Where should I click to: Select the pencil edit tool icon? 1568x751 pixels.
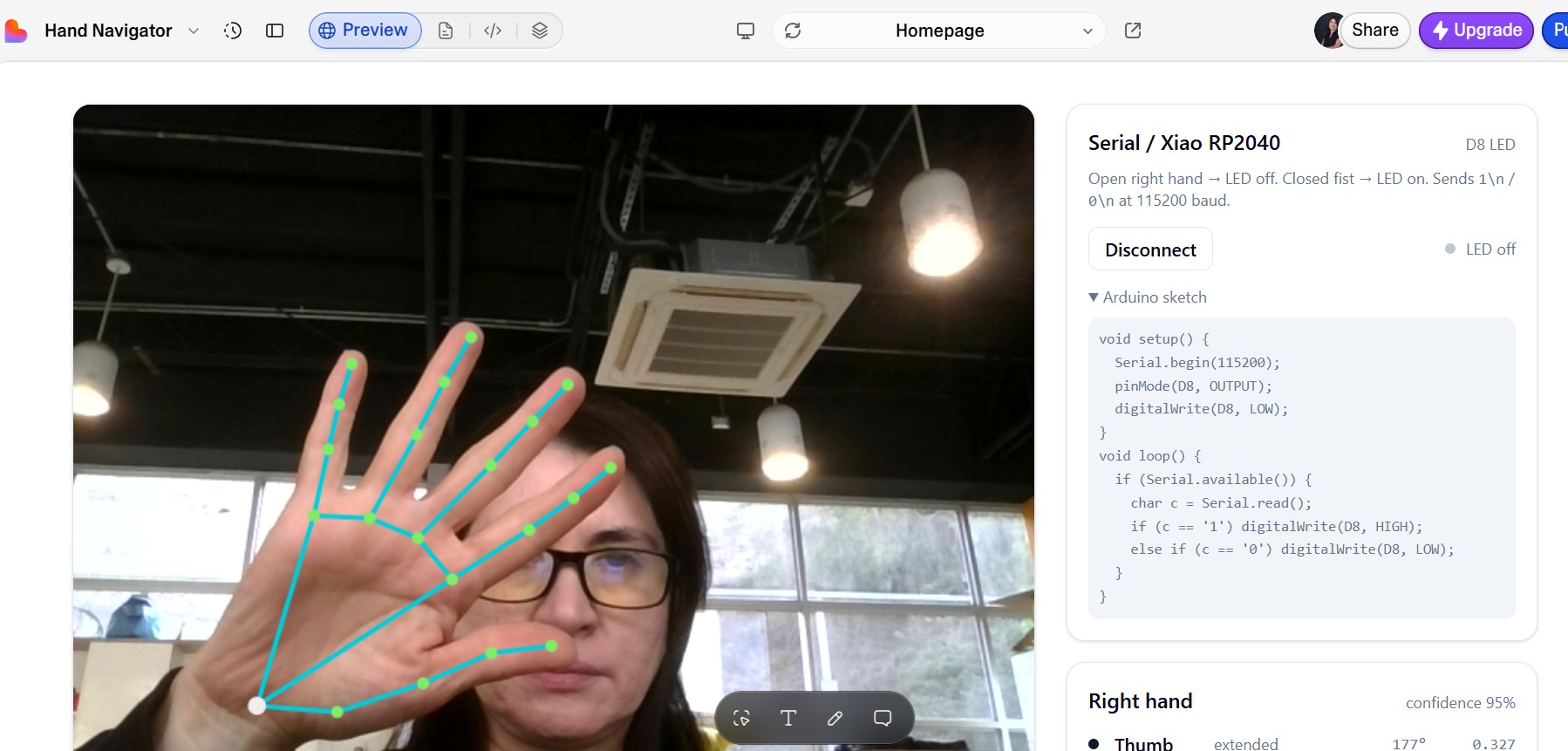point(835,718)
